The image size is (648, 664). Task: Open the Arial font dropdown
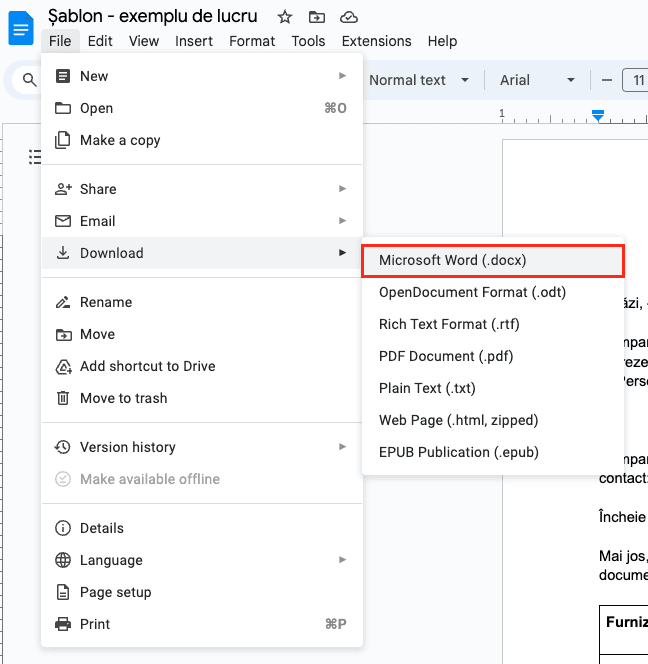click(x=537, y=80)
